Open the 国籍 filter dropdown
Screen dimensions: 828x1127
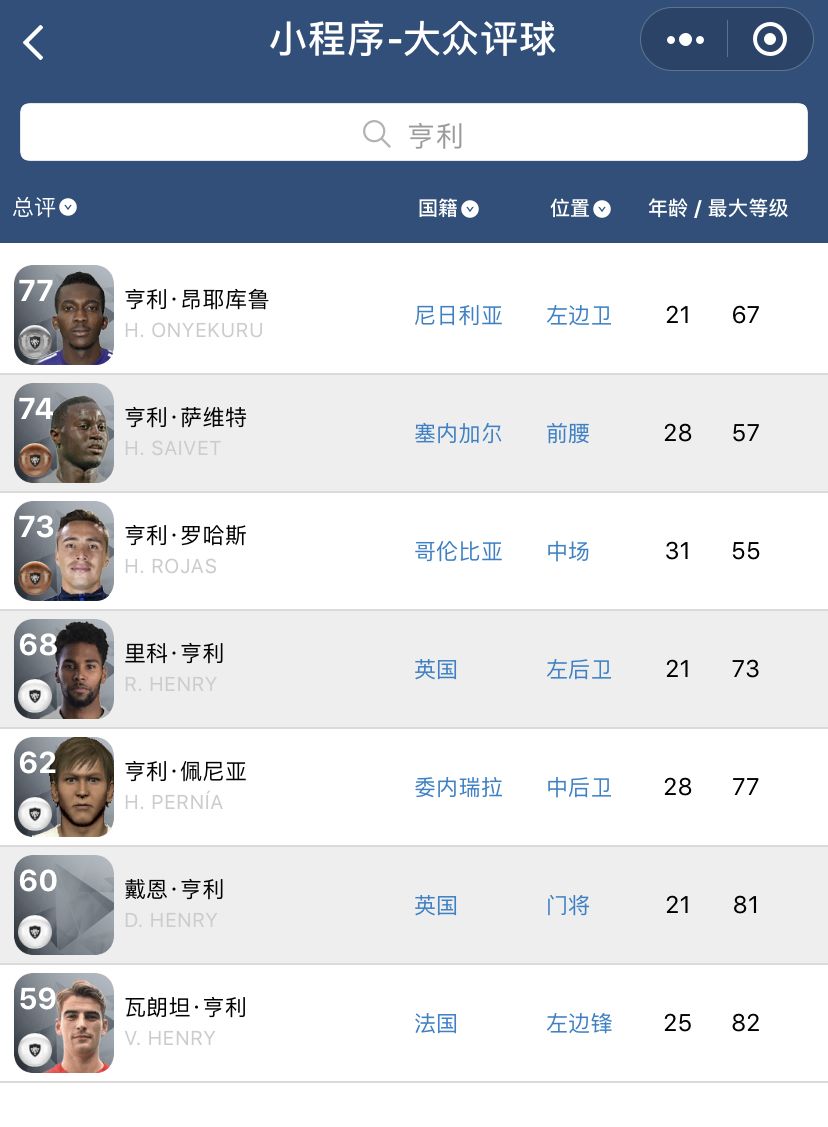click(x=448, y=208)
